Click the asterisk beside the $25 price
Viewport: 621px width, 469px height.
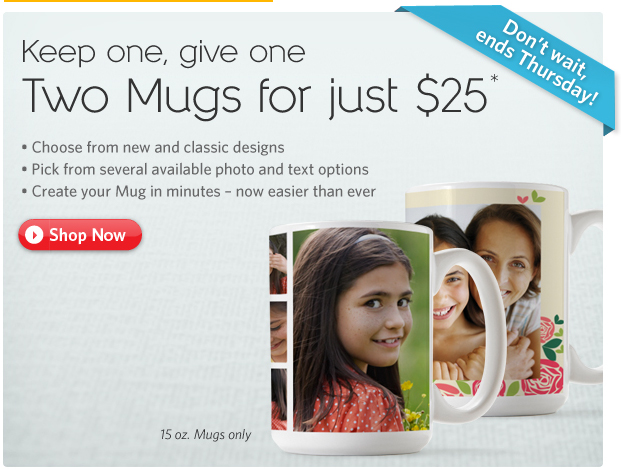coord(494,78)
